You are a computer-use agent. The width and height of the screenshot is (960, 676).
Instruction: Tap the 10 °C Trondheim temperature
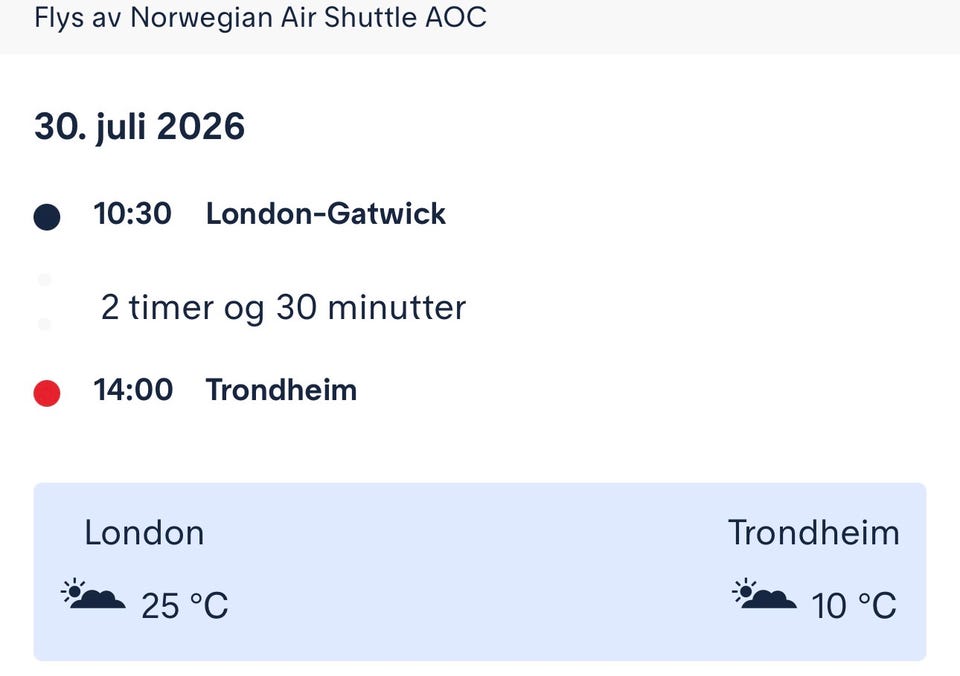[x=853, y=606]
